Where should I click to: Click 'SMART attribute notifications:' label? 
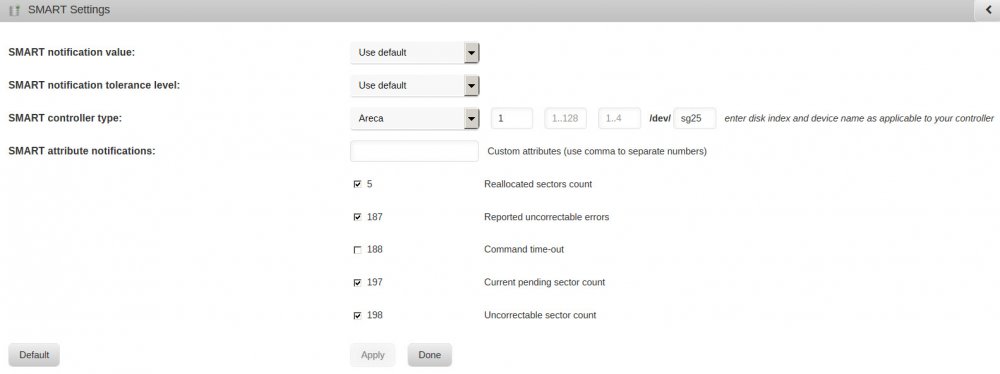coord(82,151)
